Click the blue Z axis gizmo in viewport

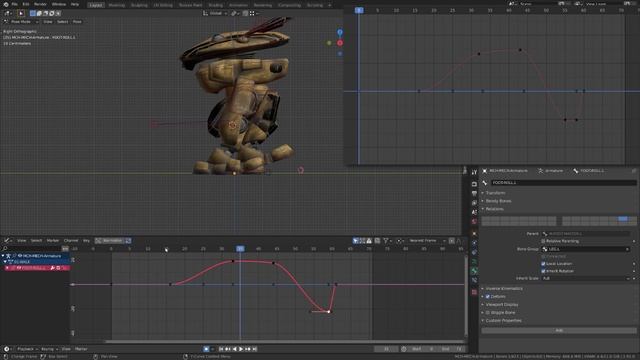point(340,32)
